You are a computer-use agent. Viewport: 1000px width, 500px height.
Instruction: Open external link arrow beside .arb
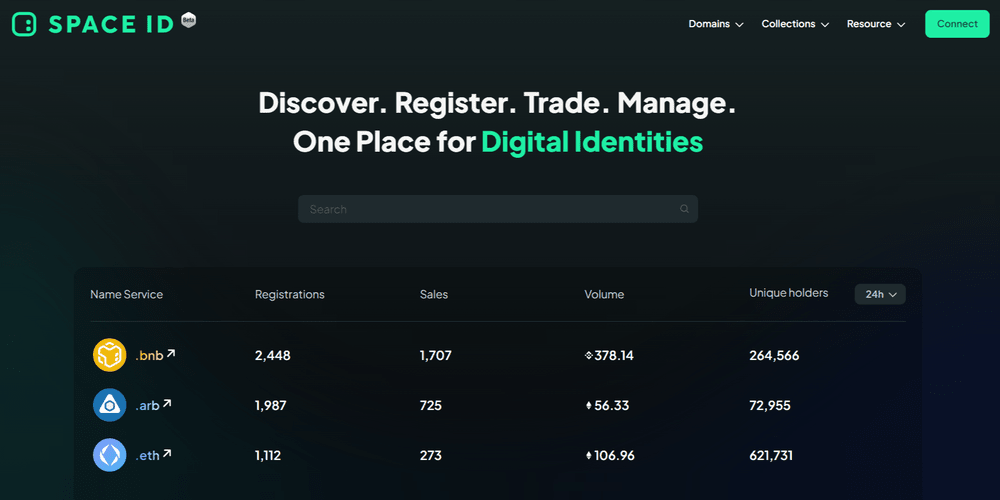(166, 403)
